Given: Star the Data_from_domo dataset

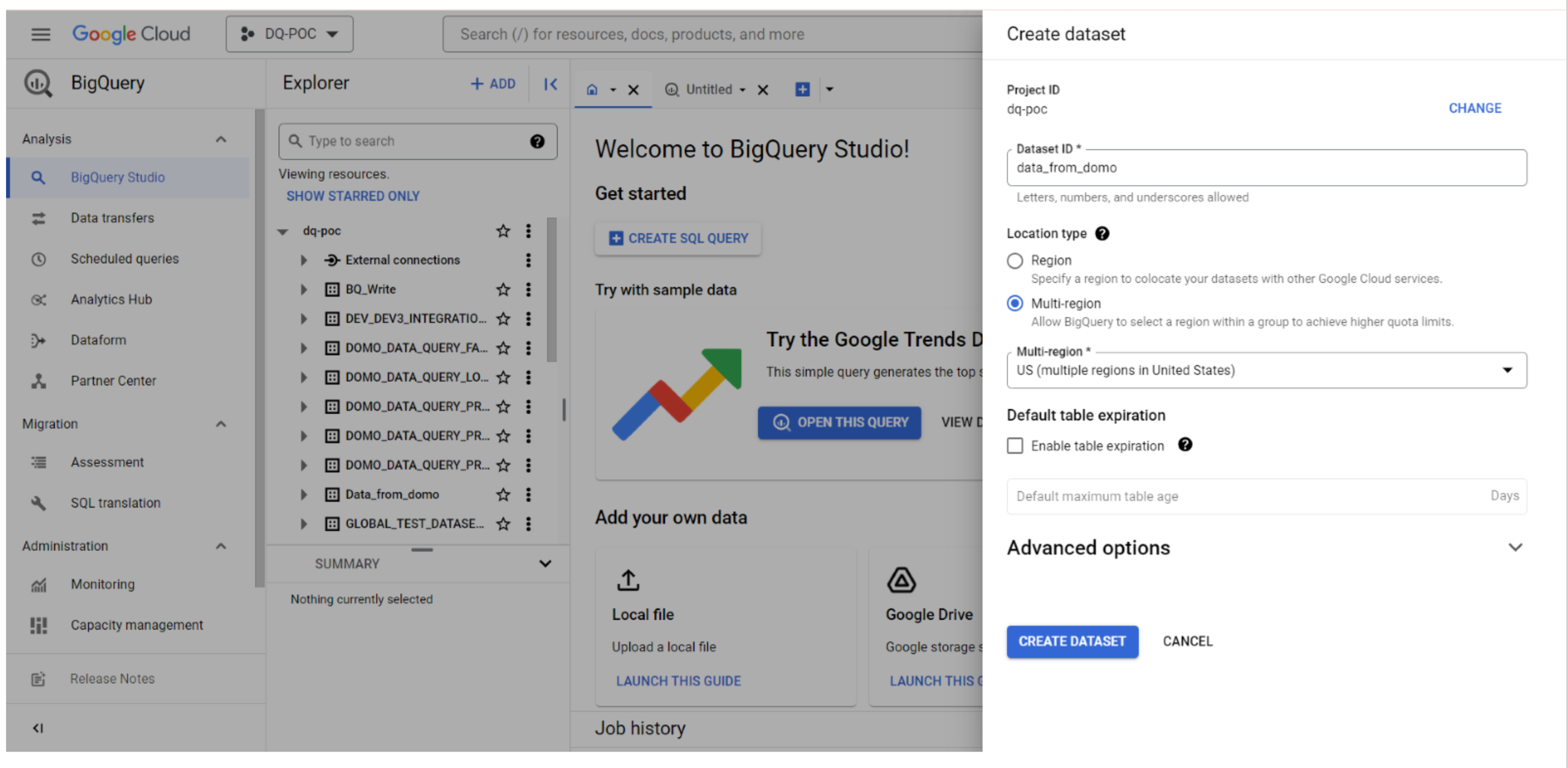Looking at the screenshot, I should [x=504, y=494].
